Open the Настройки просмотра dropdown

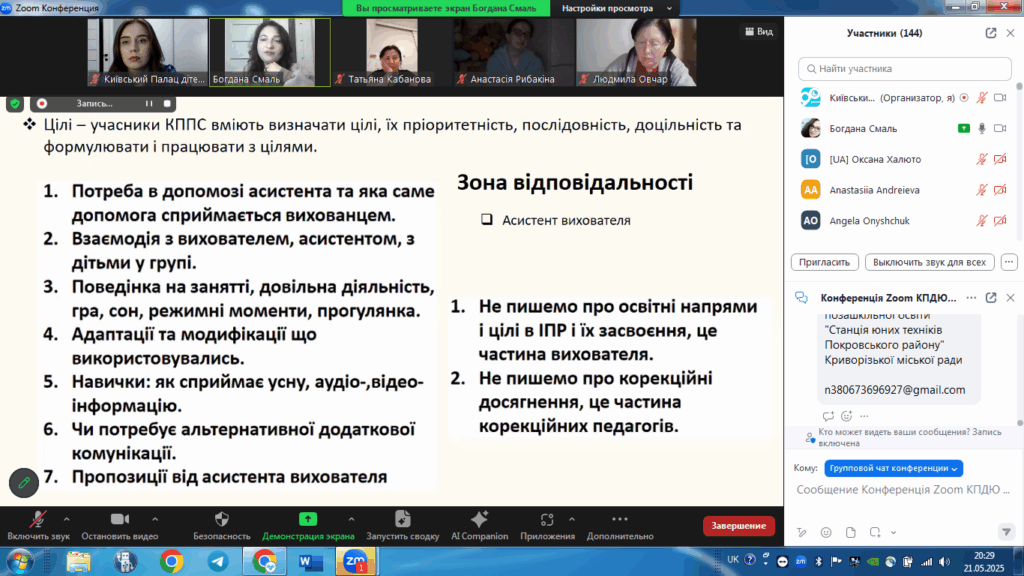pyautogui.click(x=612, y=8)
